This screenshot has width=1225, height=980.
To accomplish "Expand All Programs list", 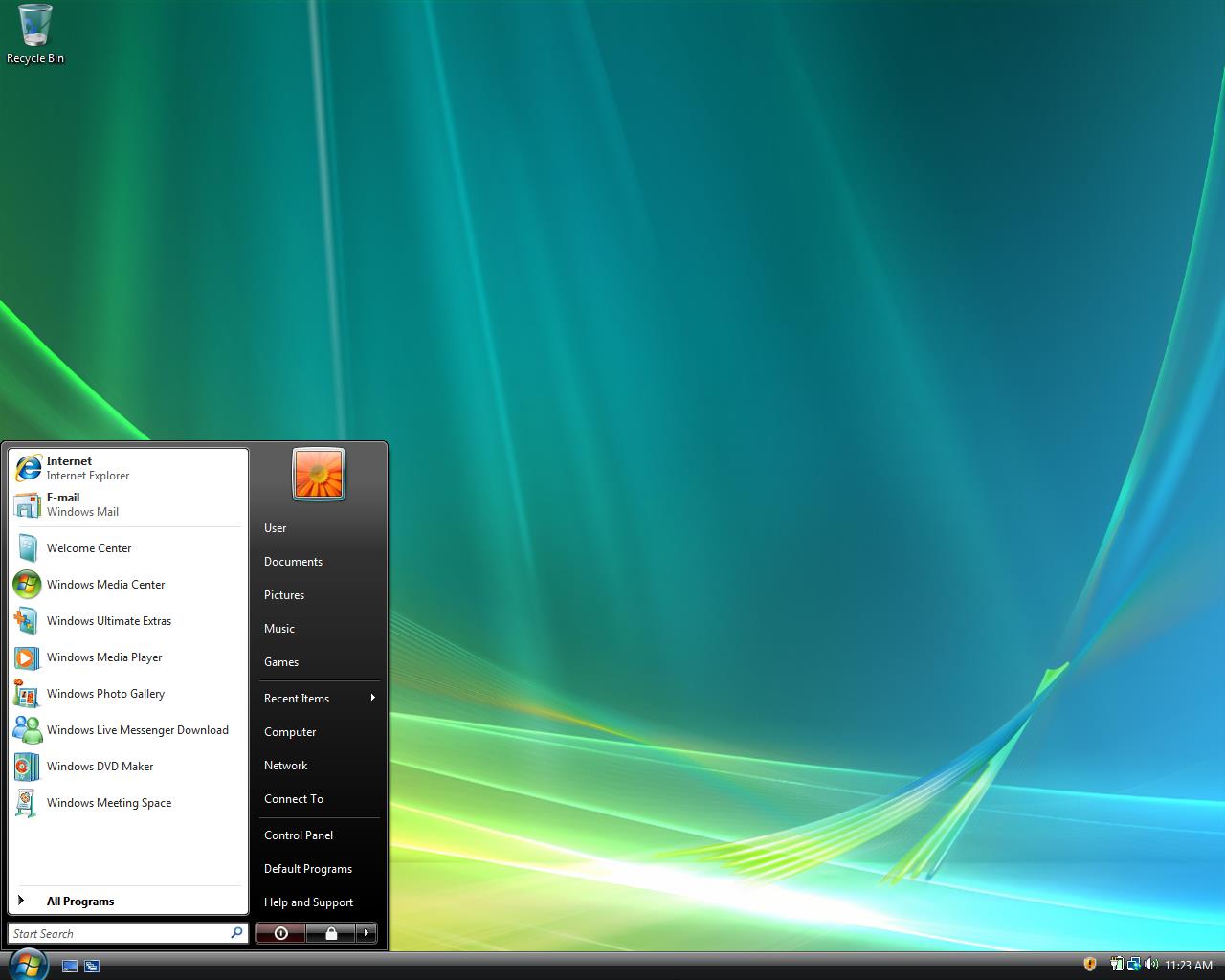I will 80,902.
